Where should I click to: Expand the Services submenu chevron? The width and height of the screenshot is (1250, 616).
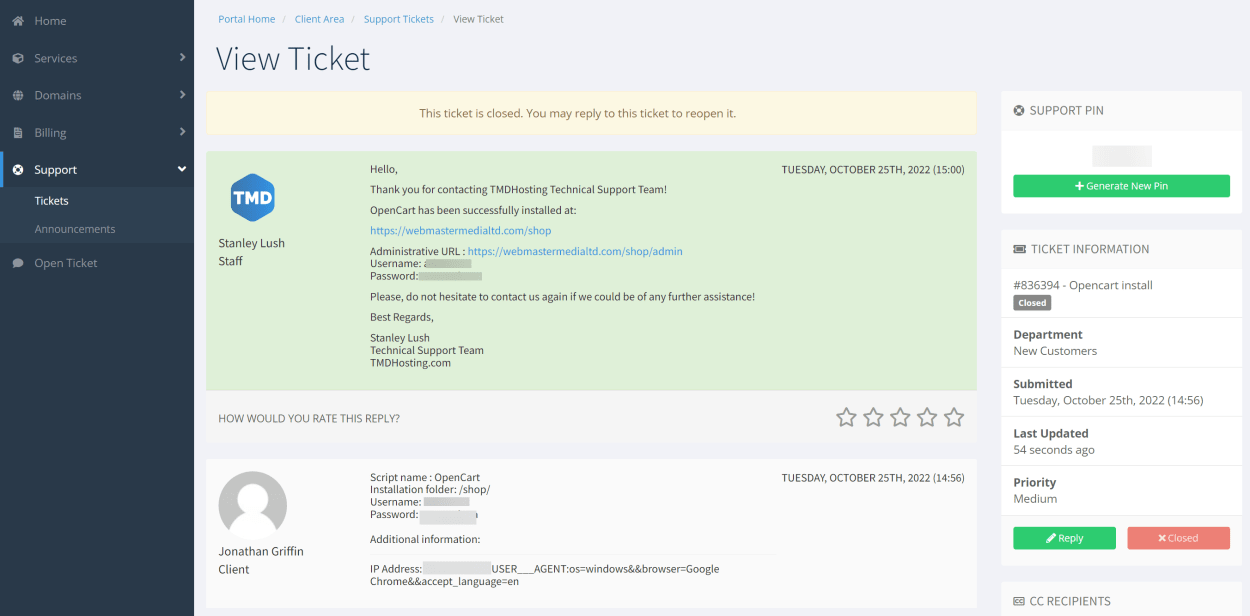coord(182,58)
